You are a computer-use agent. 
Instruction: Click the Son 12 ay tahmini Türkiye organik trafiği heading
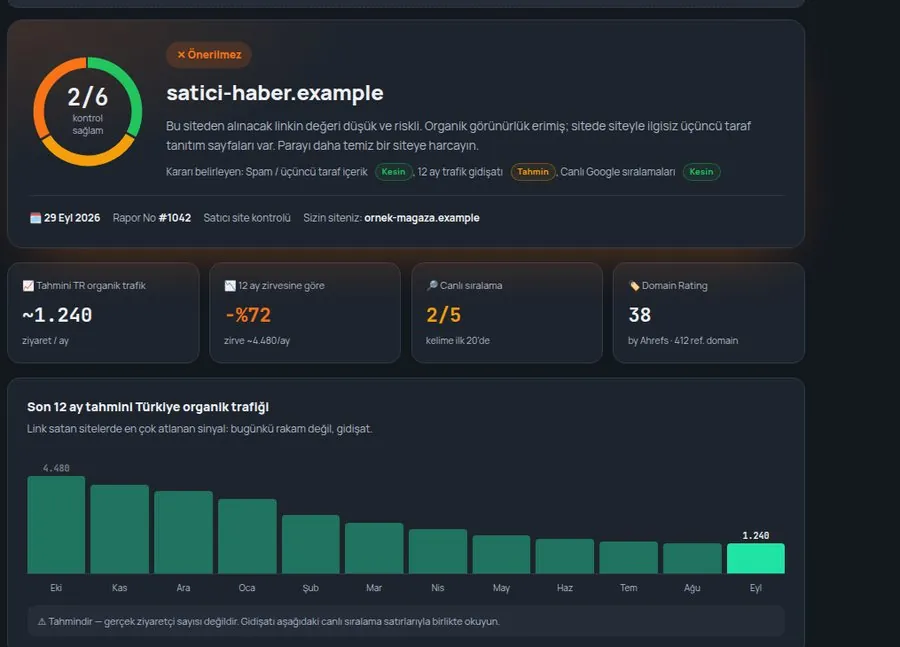(148, 407)
